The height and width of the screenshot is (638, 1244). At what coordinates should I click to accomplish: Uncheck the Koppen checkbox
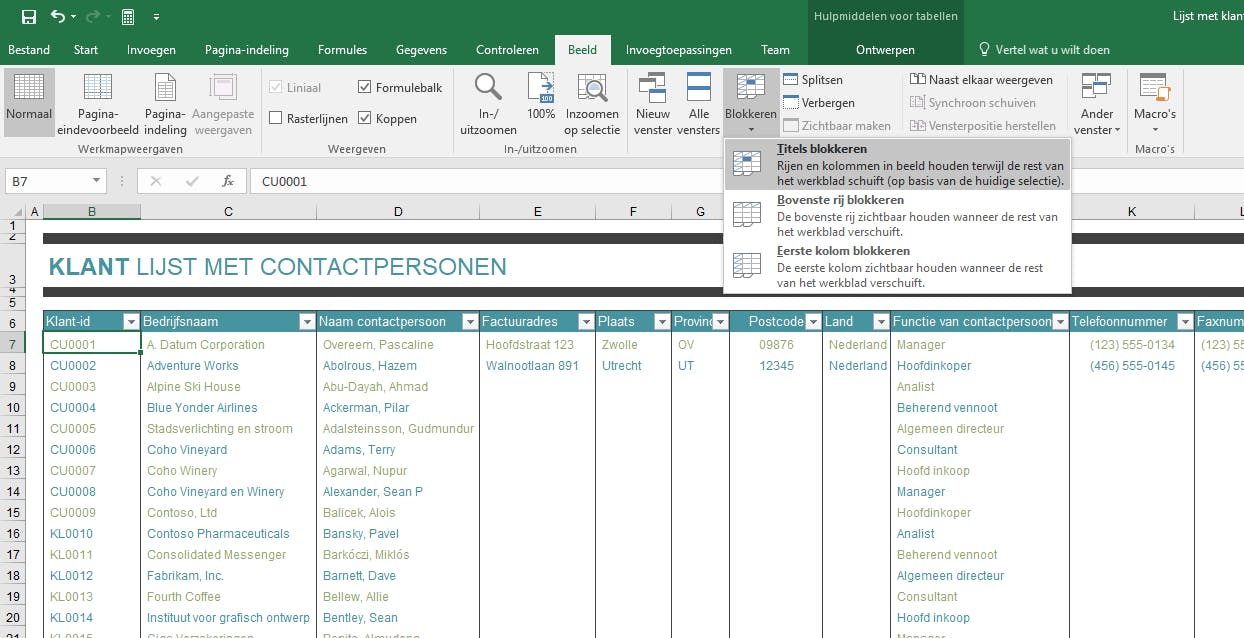pyautogui.click(x=365, y=118)
